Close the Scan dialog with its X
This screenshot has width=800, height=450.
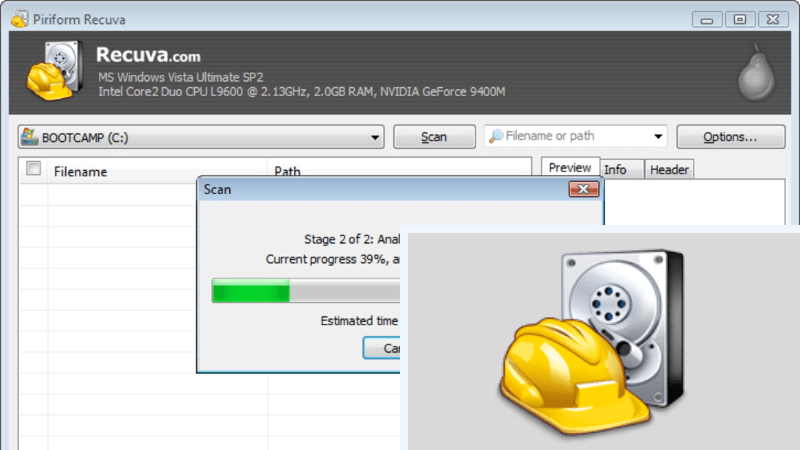(x=583, y=188)
